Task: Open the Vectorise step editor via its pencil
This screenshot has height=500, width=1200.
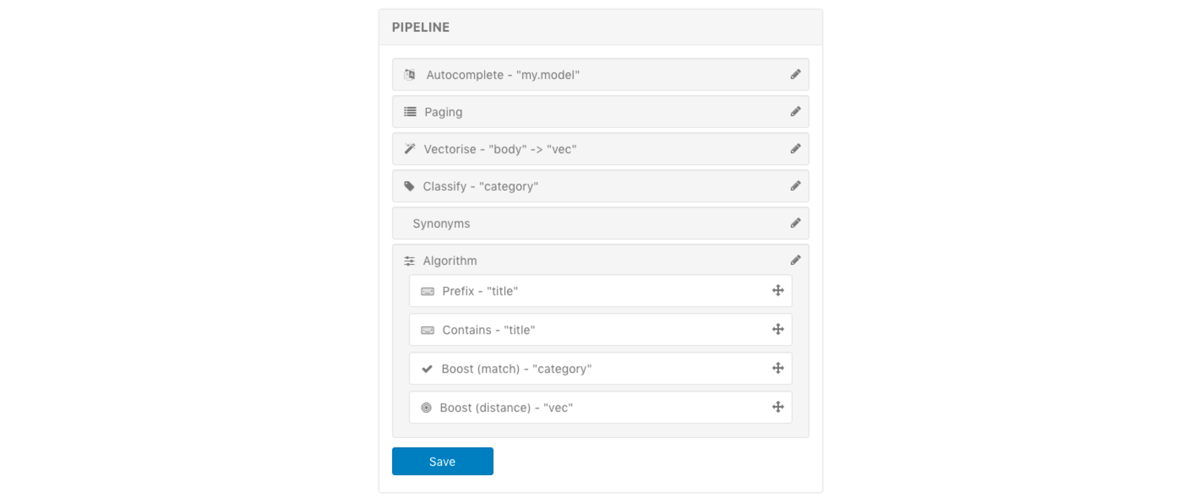Action: [x=796, y=149]
